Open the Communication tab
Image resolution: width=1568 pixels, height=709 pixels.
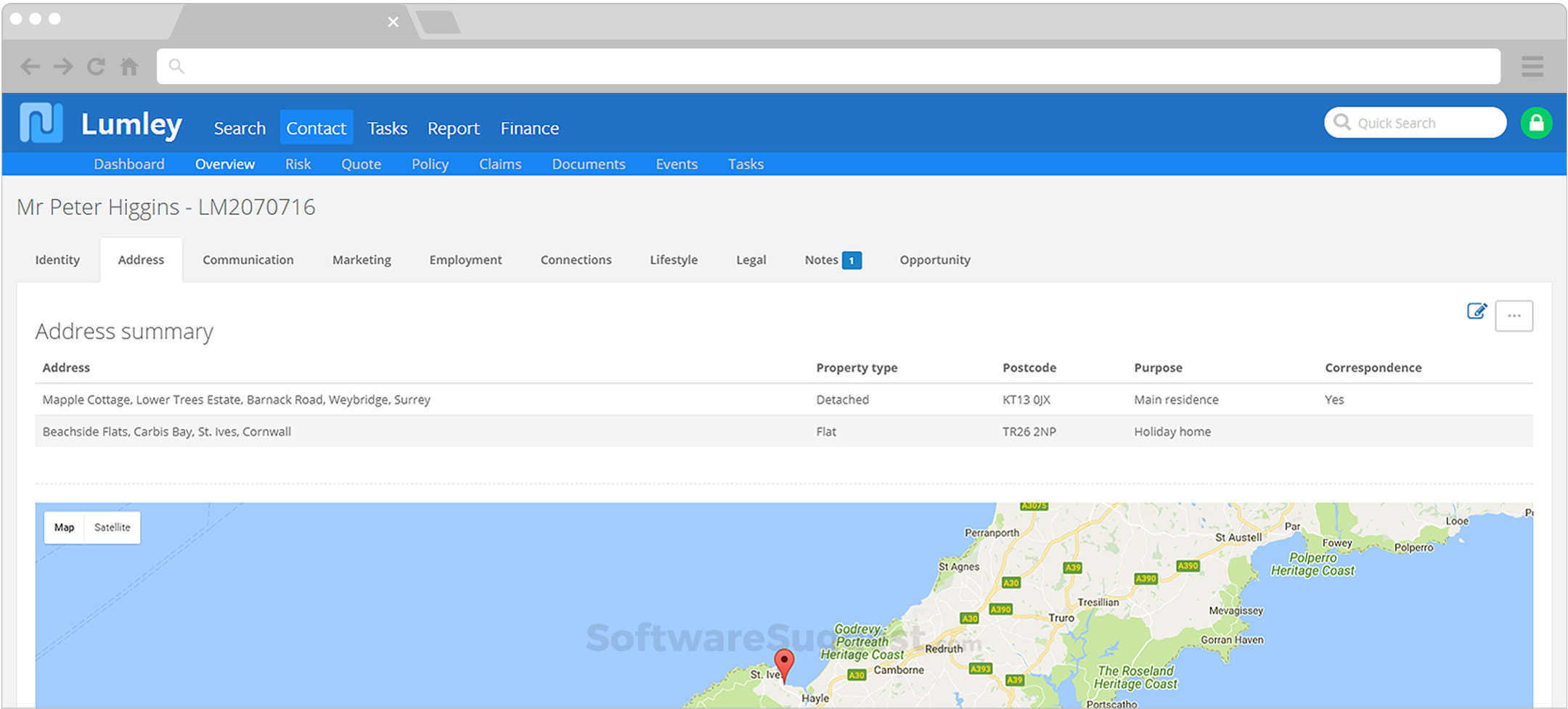[248, 260]
